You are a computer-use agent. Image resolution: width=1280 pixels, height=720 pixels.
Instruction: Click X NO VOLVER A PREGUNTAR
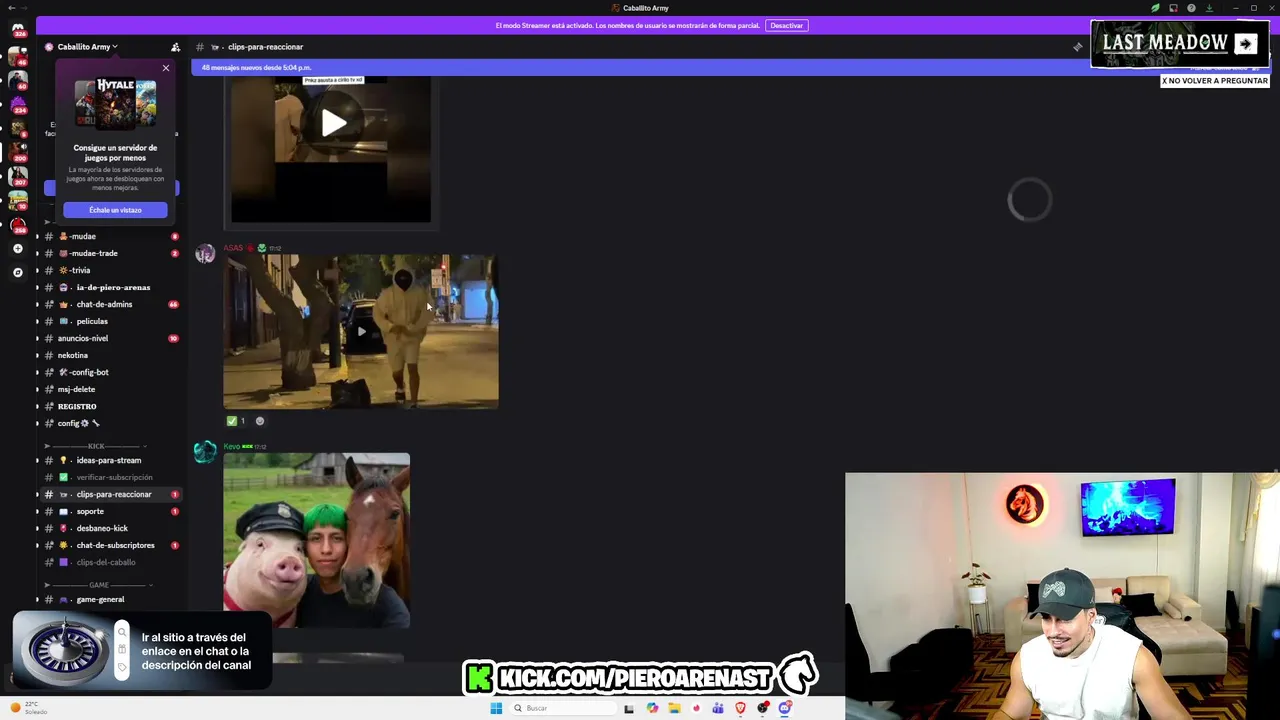tap(1214, 81)
